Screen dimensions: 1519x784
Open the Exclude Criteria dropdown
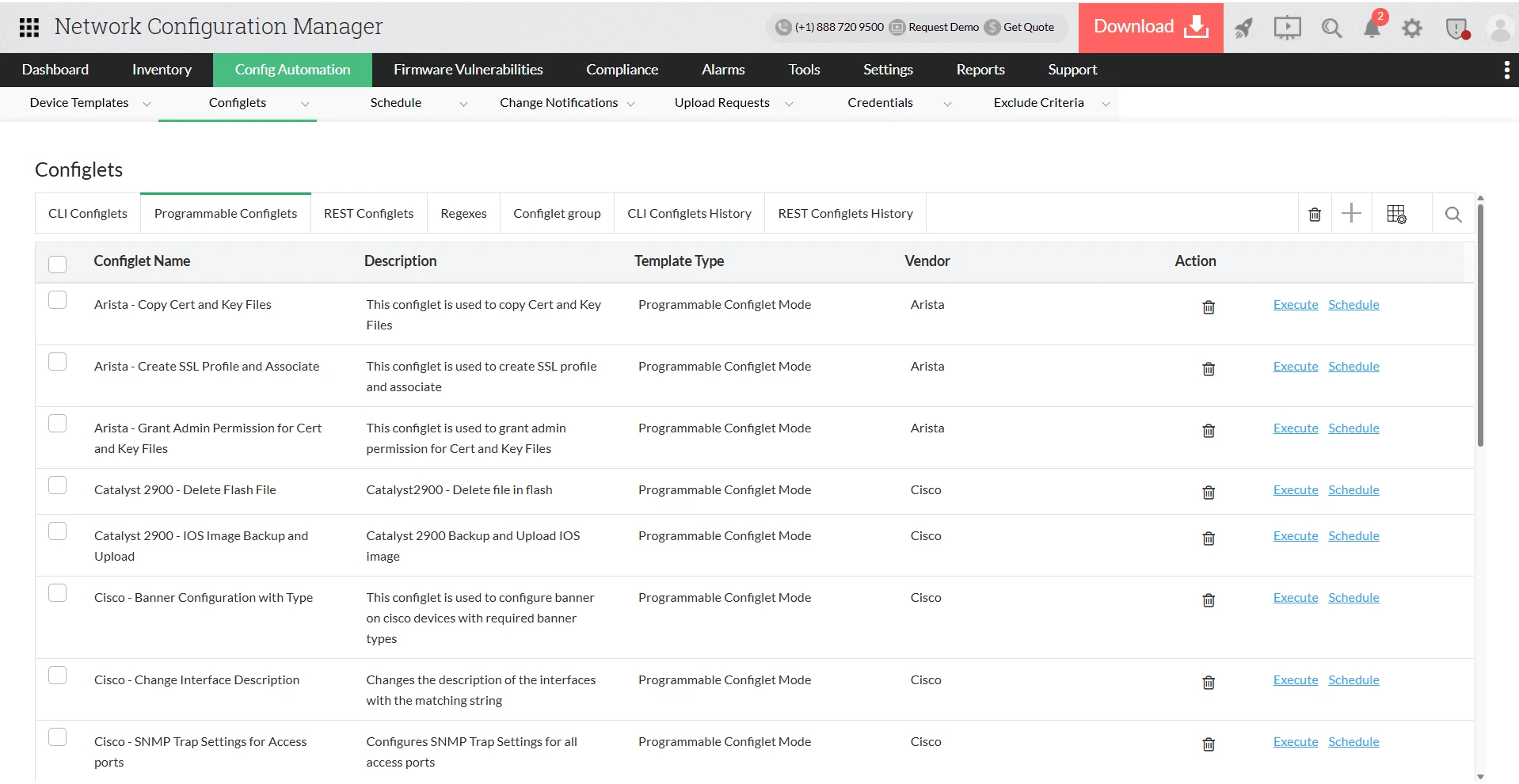coord(1051,103)
